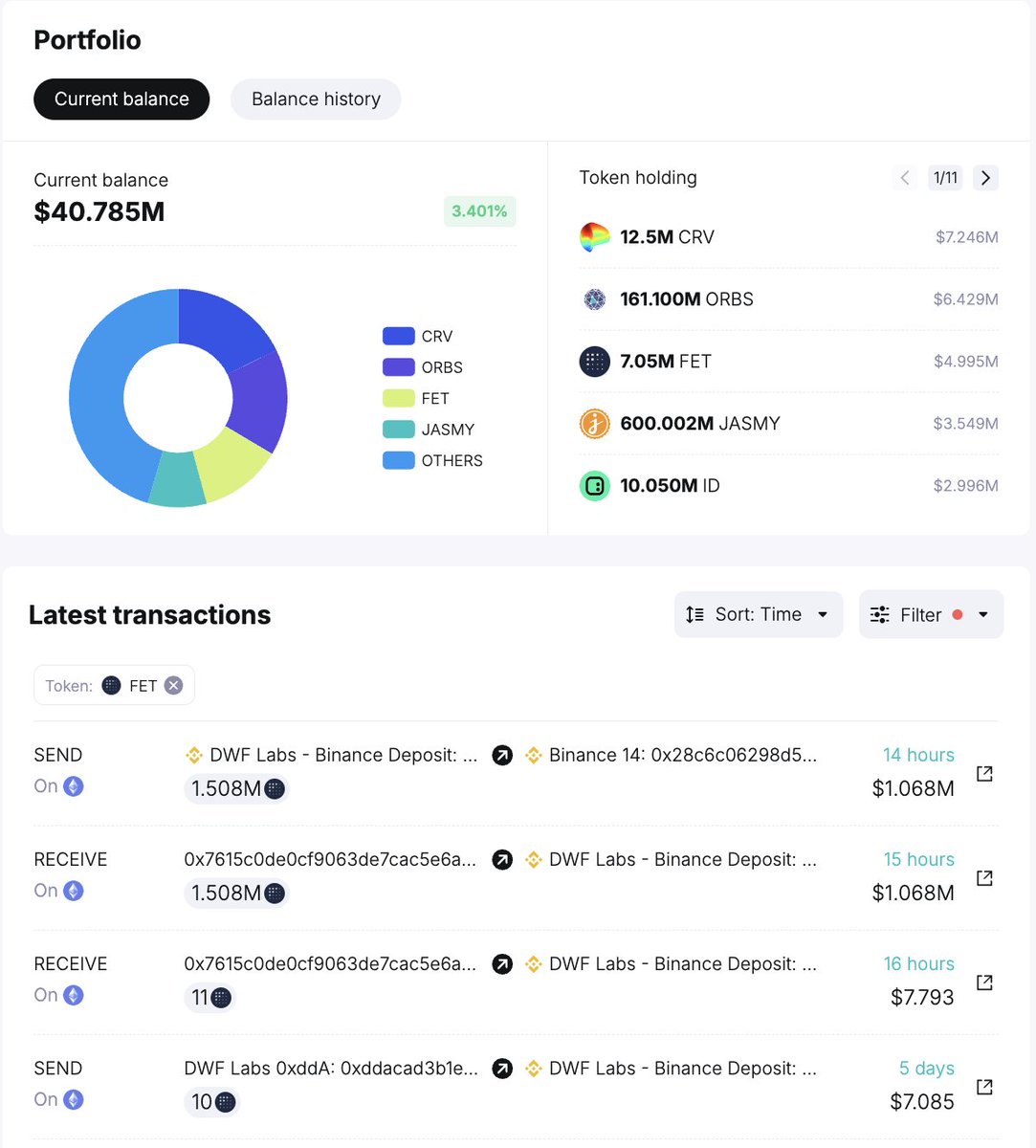The image size is (1036, 1148).
Task: Click arrow icon in 15 hours transaction
Action: tap(502, 860)
